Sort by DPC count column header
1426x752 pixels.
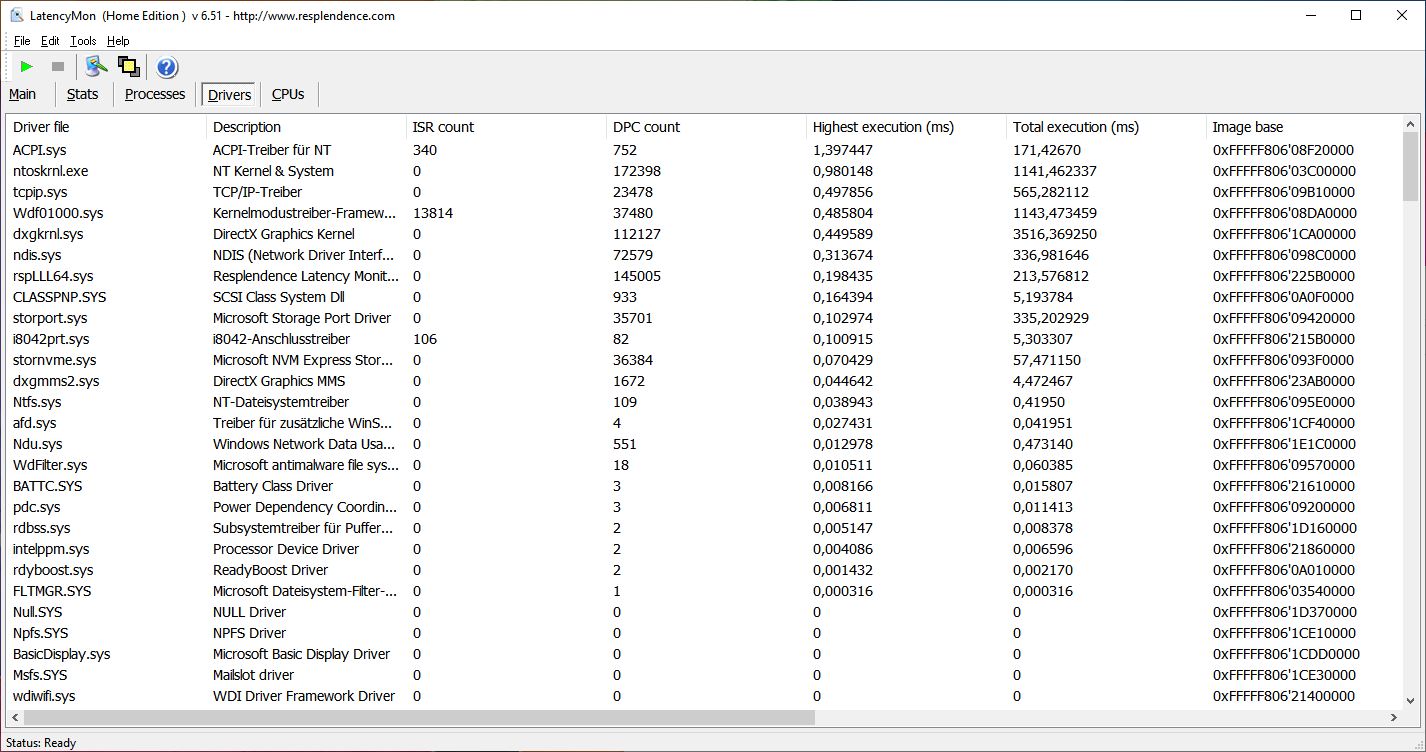[x=706, y=127]
